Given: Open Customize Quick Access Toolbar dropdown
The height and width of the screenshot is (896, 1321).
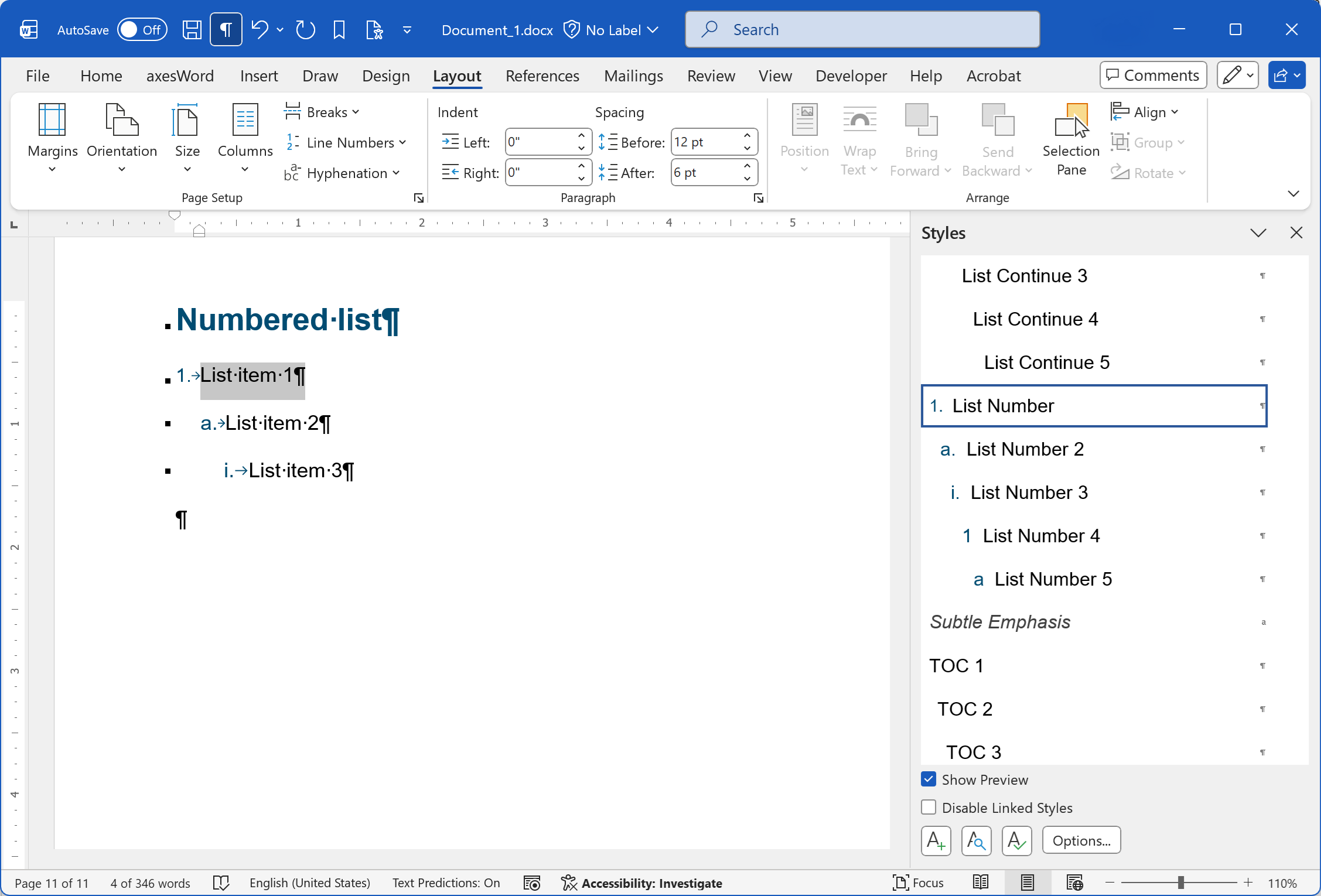Looking at the screenshot, I should pyautogui.click(x=407, y=30).
